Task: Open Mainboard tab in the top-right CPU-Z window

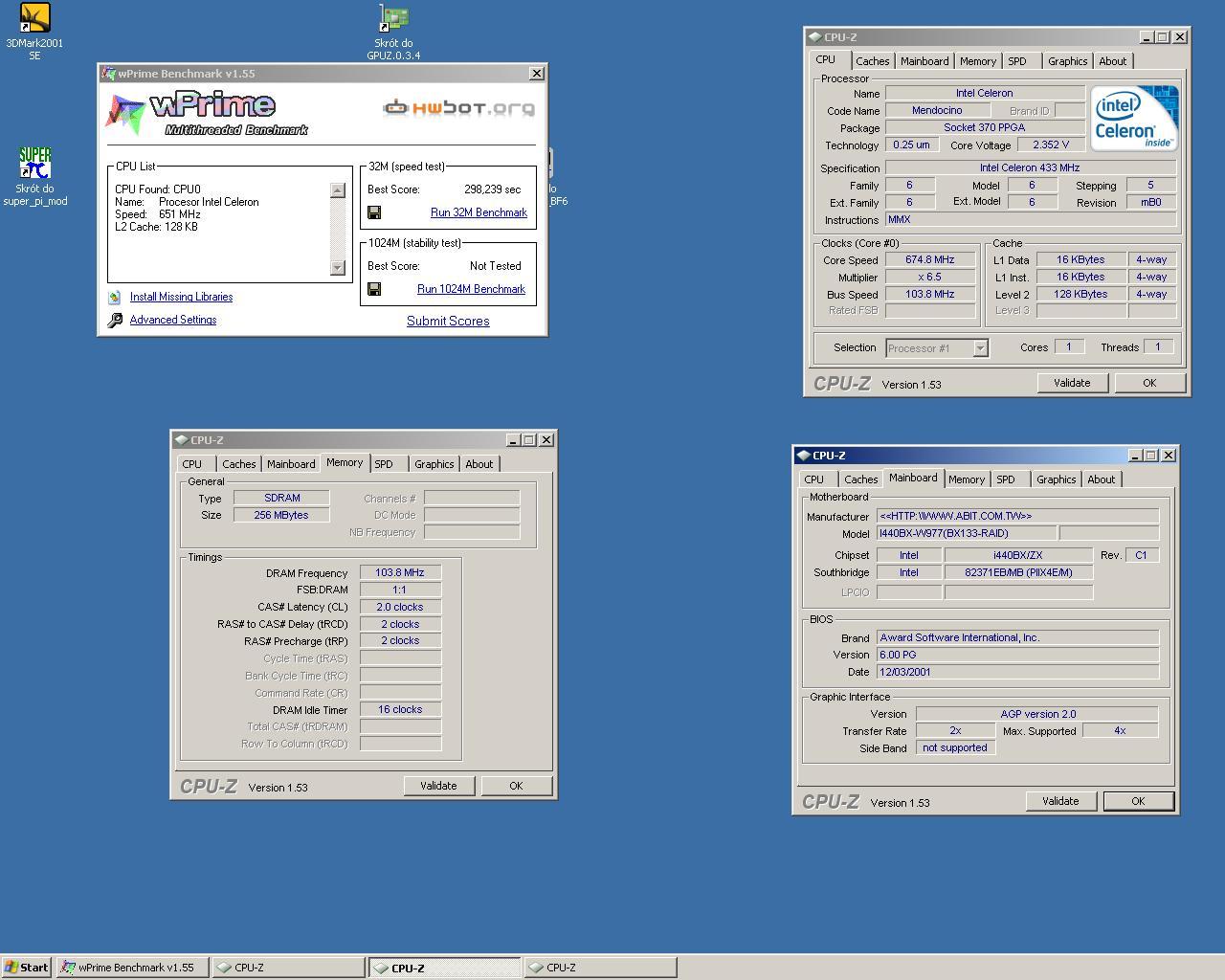Action: pyautogui.click(x=924, y=61)
